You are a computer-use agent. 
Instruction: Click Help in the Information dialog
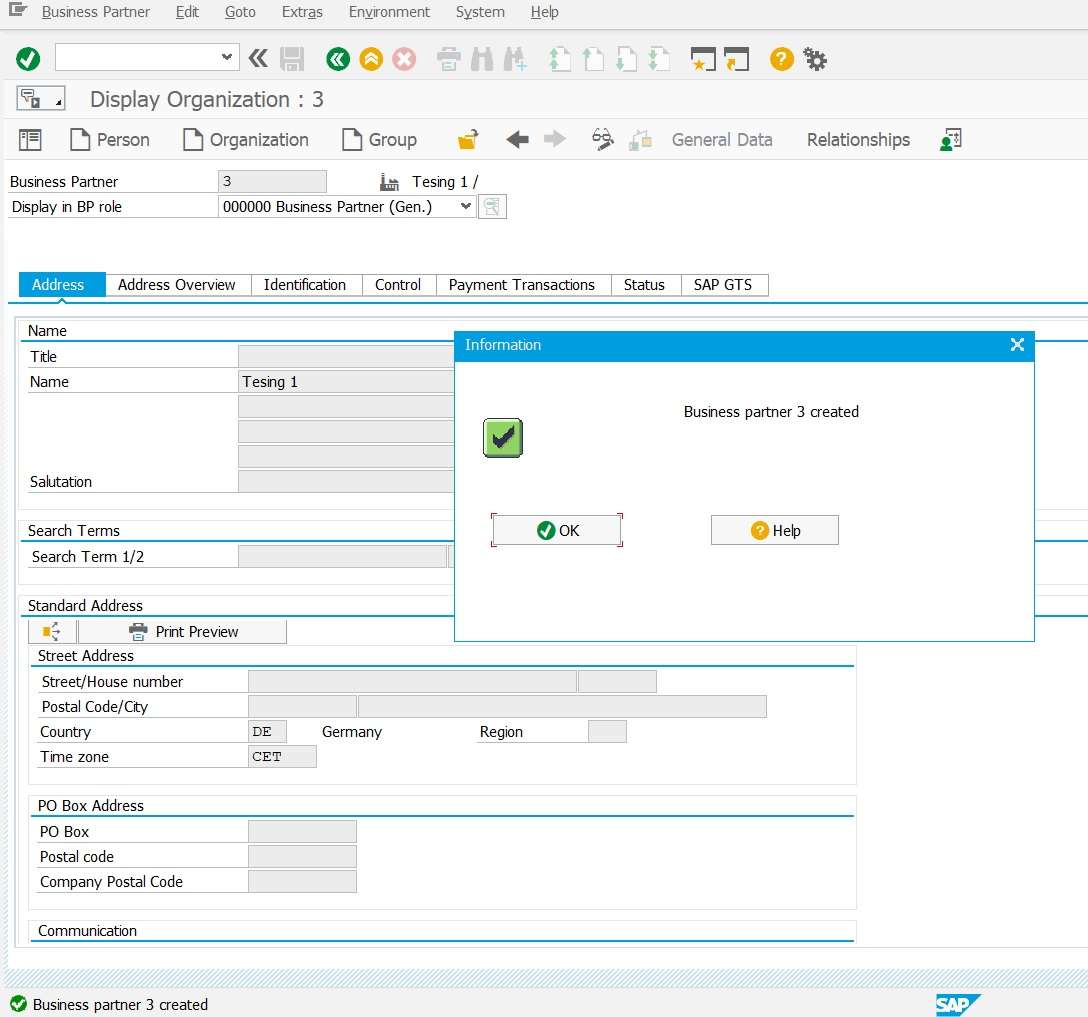pyautogui.click(x=774, y=531)
